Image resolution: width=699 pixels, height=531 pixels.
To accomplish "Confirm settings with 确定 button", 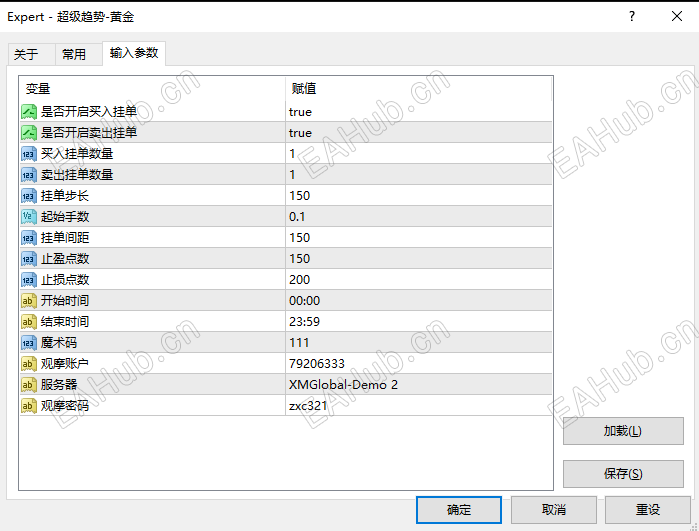I will click(459, 510).
